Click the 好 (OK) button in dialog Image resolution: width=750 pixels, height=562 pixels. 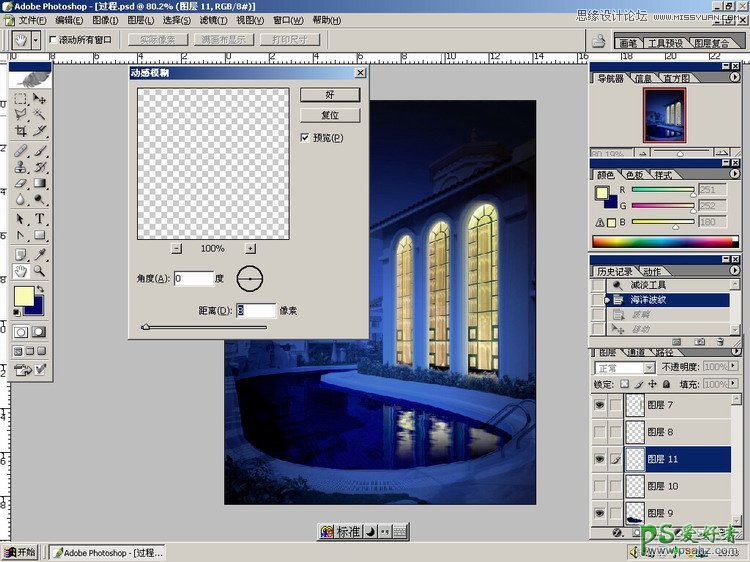(329, 94)
